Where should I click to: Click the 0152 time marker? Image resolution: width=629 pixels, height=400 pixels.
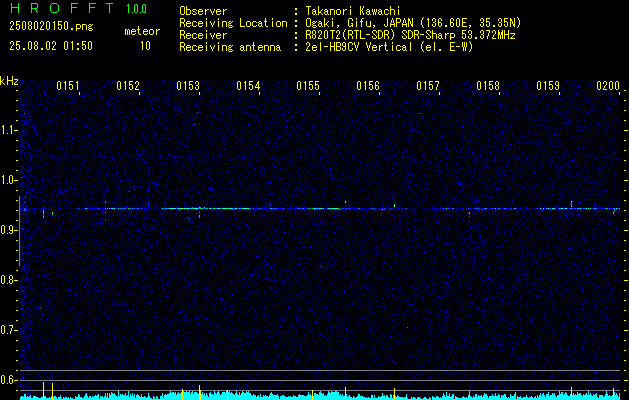pyautogui.click(x=128, y=86)
